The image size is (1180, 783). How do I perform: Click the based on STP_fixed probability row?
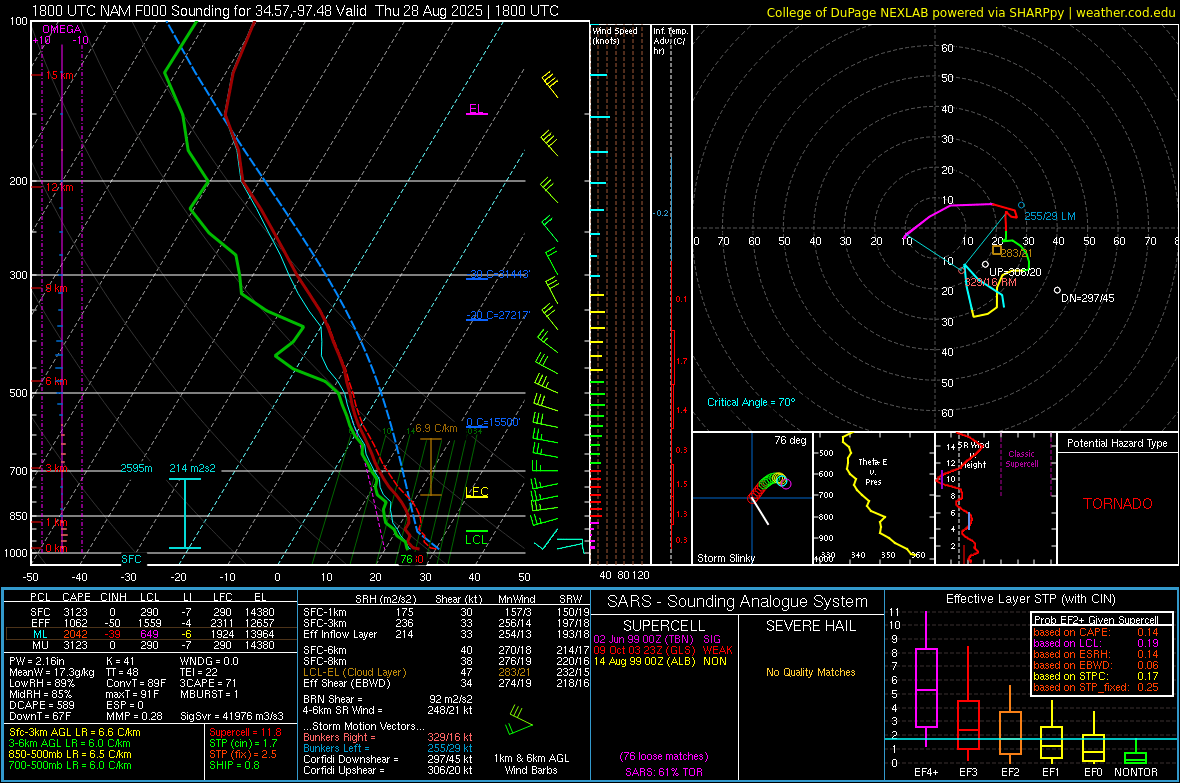point(1096,687)
